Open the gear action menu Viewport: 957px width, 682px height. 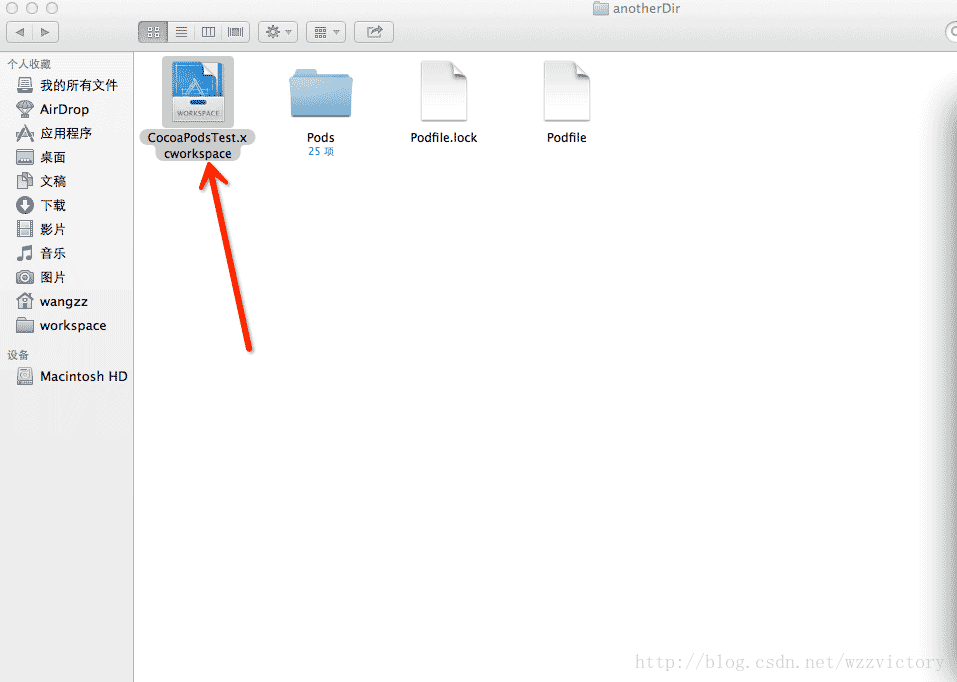[278, 32]
